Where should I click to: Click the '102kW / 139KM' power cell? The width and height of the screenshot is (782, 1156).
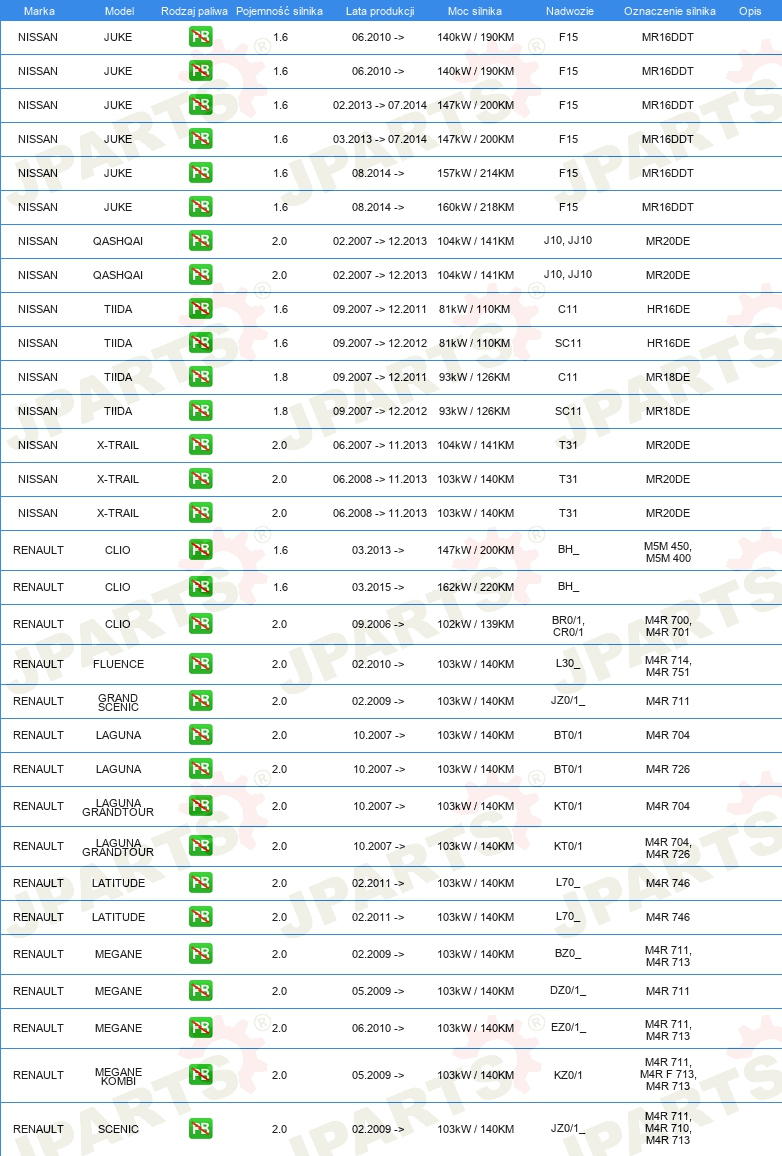click(475, 624)
